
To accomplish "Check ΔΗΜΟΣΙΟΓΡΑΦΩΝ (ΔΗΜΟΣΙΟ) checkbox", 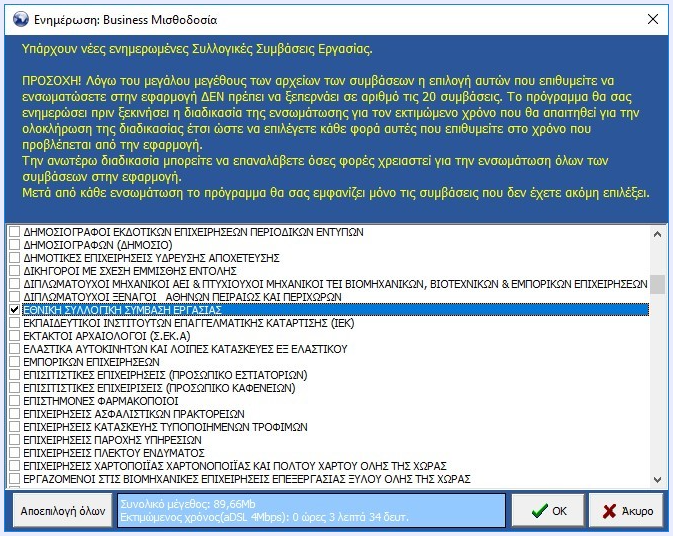I will click(14, 245).
